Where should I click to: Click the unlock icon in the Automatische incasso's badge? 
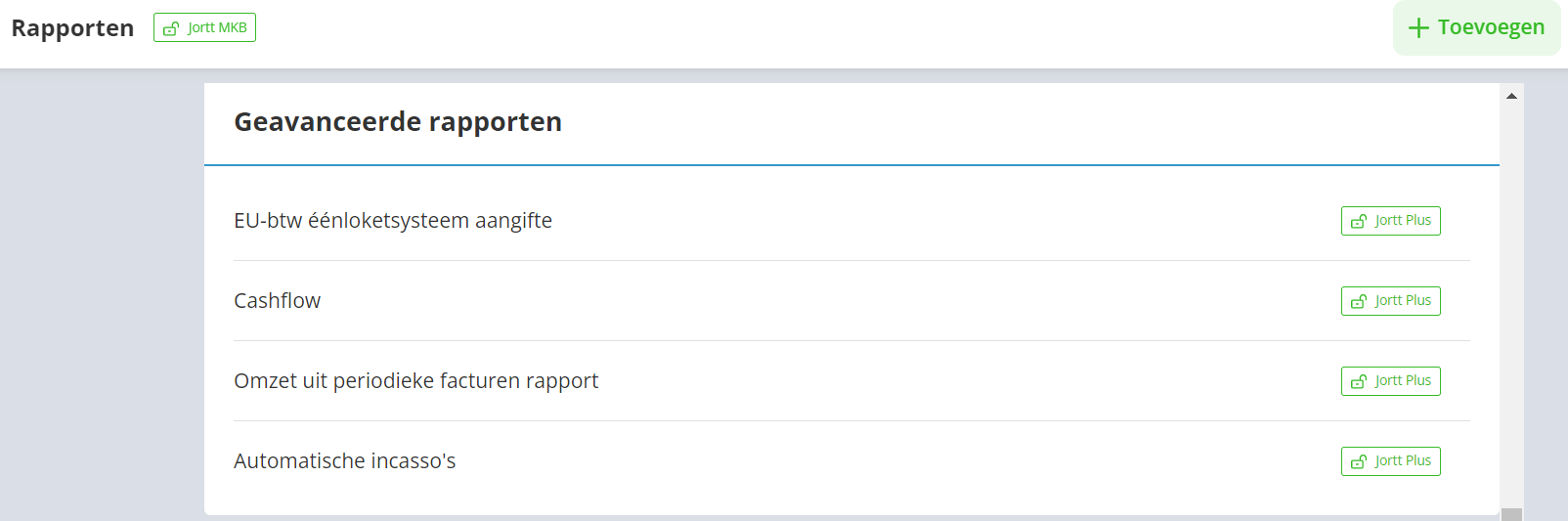1358,462
